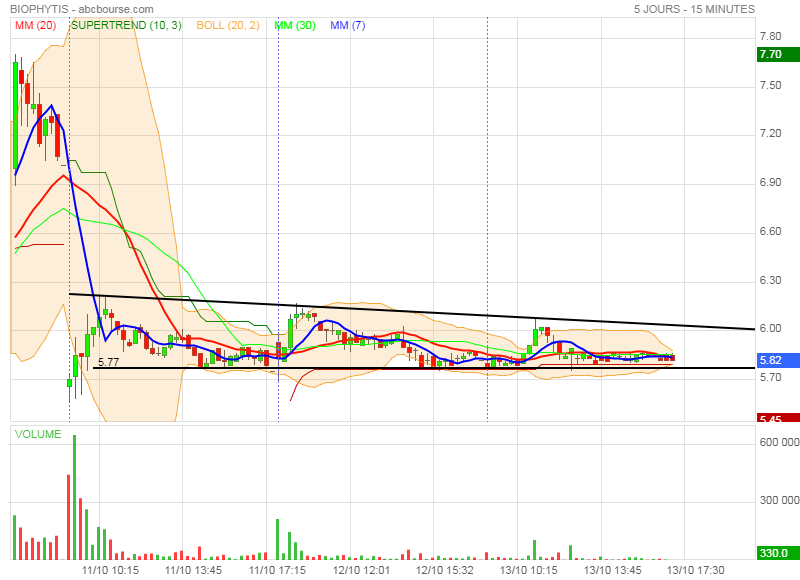Click the 13/10 10:15 time label
800x580 pixels.
coord(529,570)
